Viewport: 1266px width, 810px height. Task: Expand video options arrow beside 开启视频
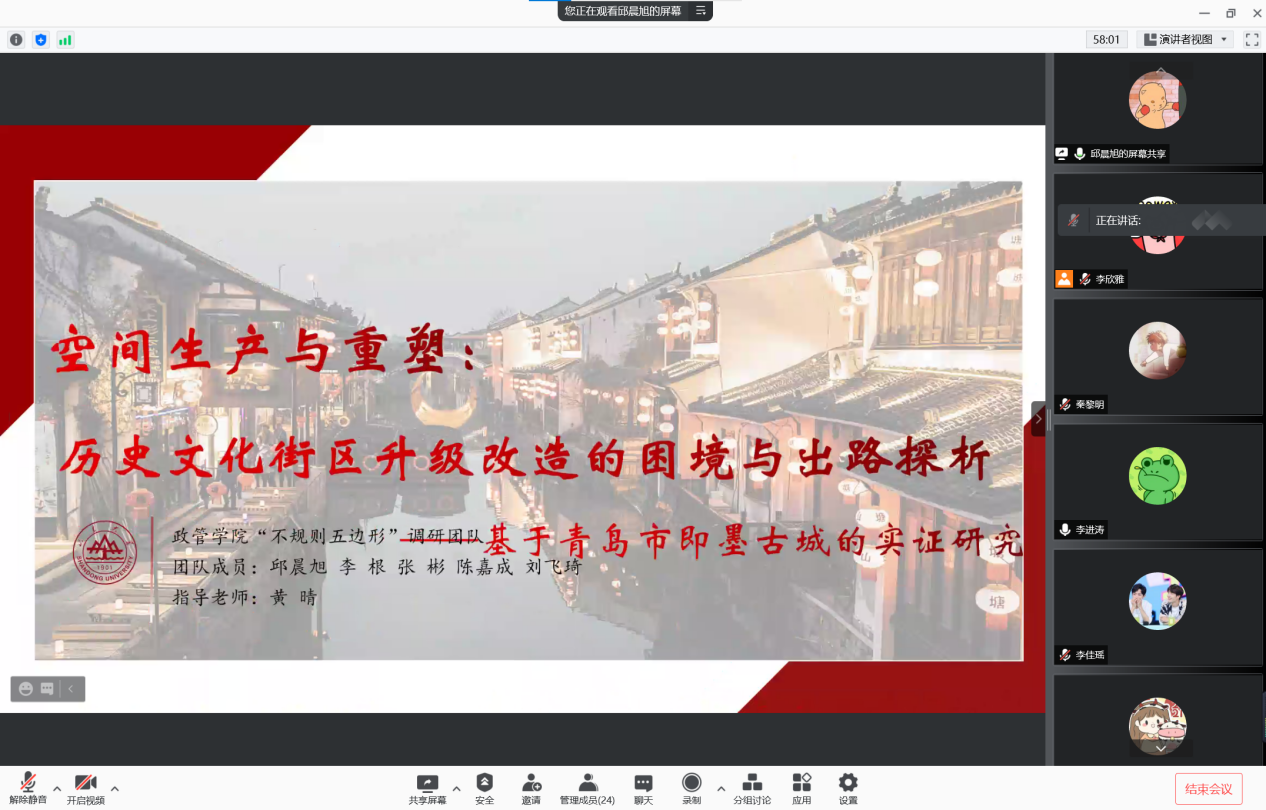click(115, 788)
